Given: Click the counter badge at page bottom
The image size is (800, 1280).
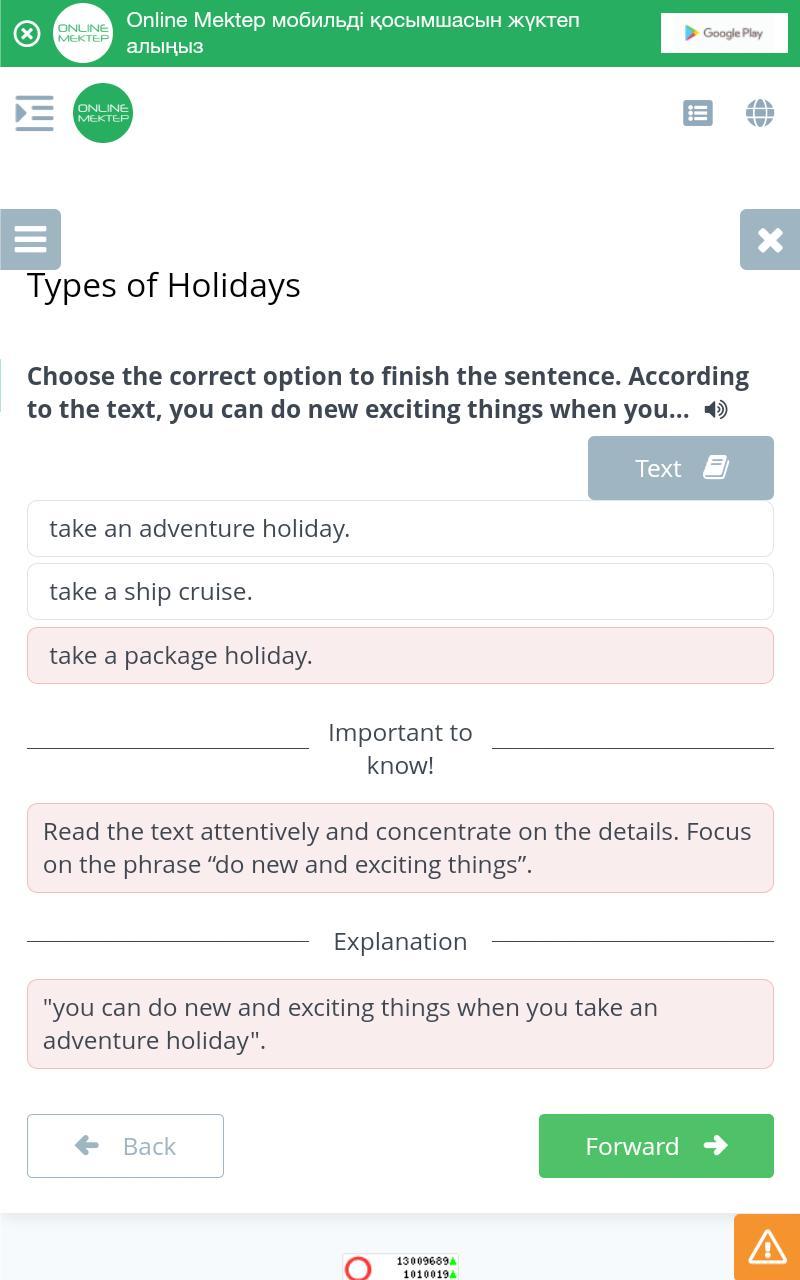Looking at the screenshot, I should click(400, 1267).
